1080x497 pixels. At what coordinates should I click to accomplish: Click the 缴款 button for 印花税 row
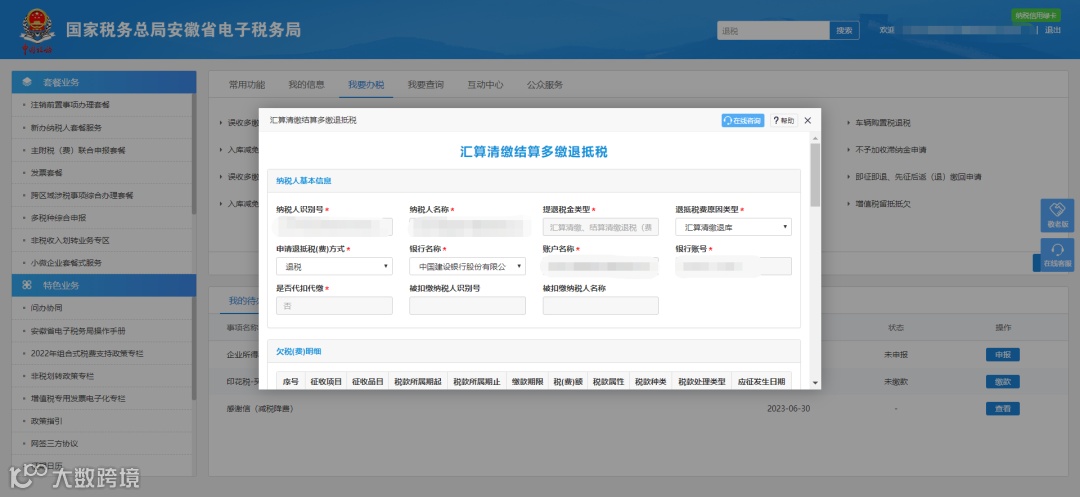coord(1003,381)
